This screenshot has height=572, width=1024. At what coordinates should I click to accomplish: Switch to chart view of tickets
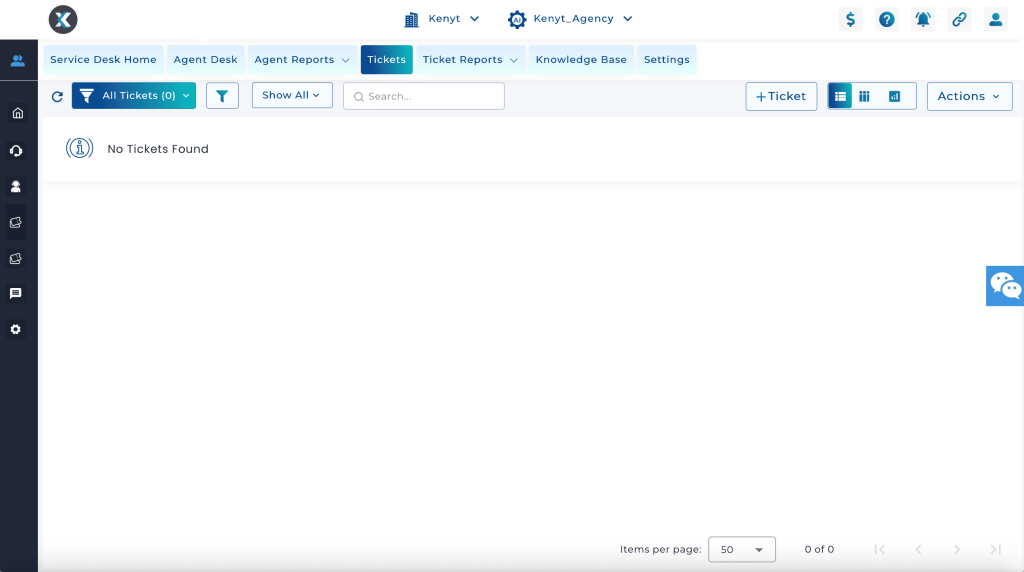pyautogui.click(x=895, y=96)
